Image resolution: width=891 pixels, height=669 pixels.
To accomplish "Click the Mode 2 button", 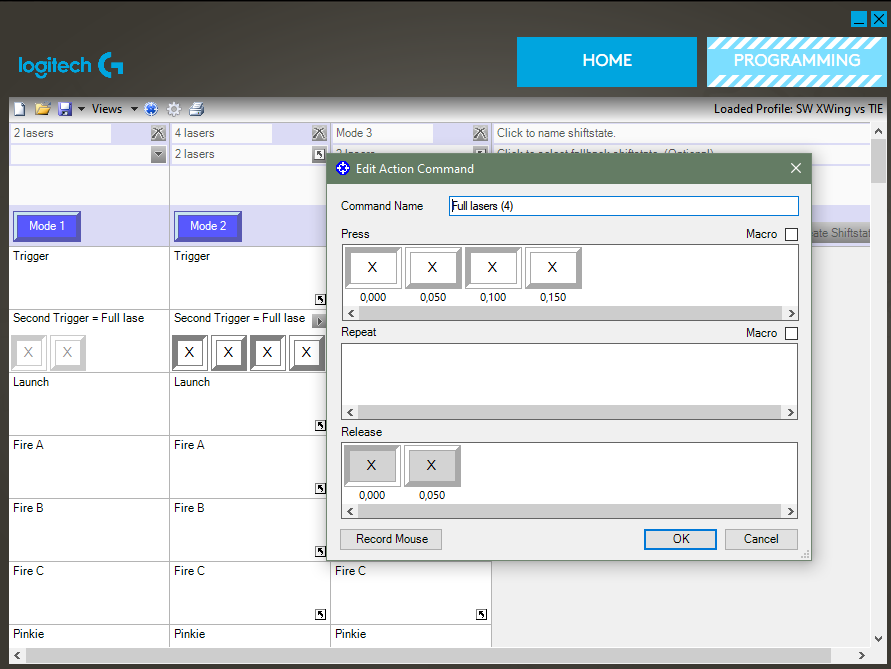I will point(208,226).
